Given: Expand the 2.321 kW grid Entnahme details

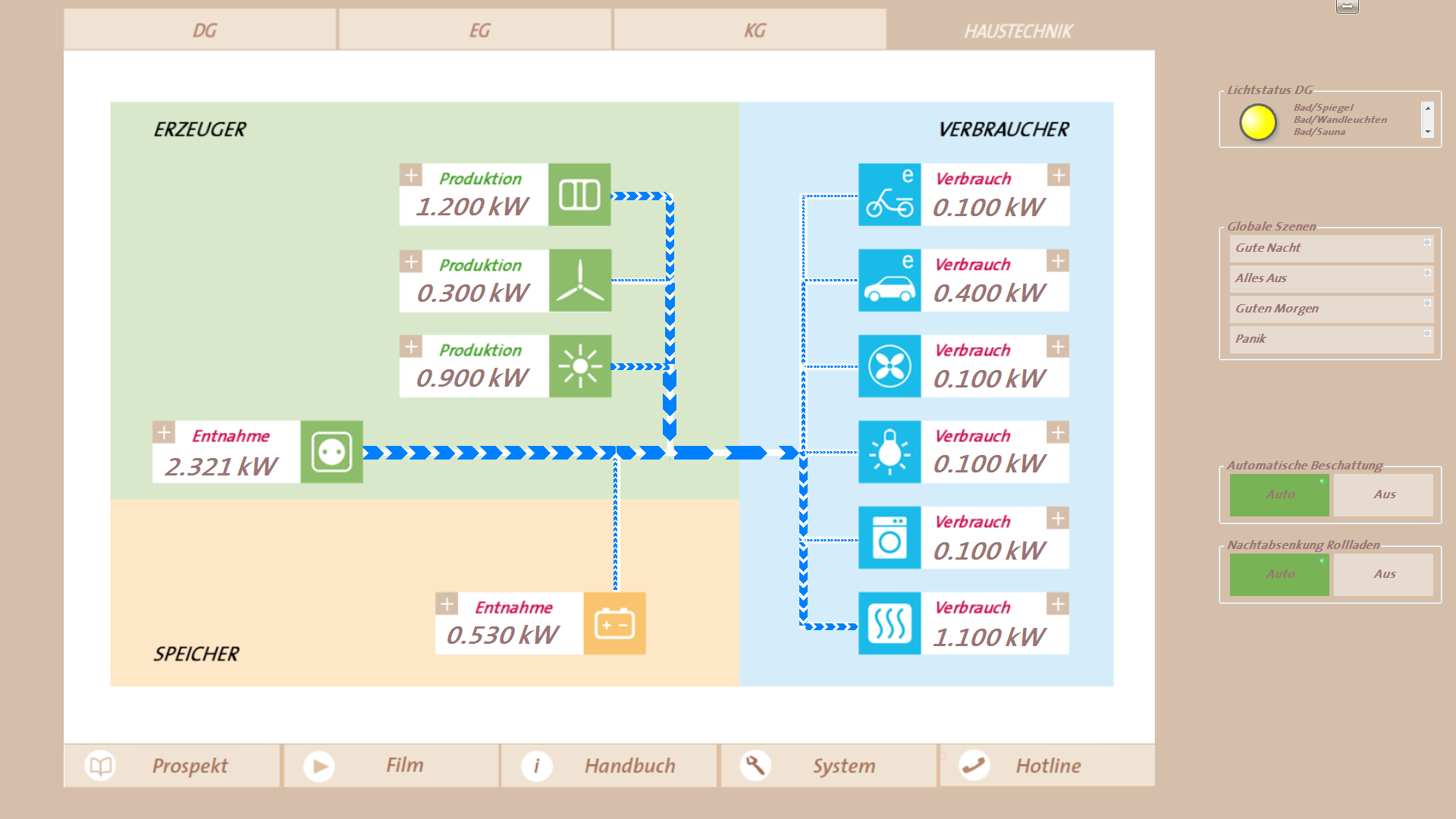Looking at the screenshot, I should tap(164, 432).
